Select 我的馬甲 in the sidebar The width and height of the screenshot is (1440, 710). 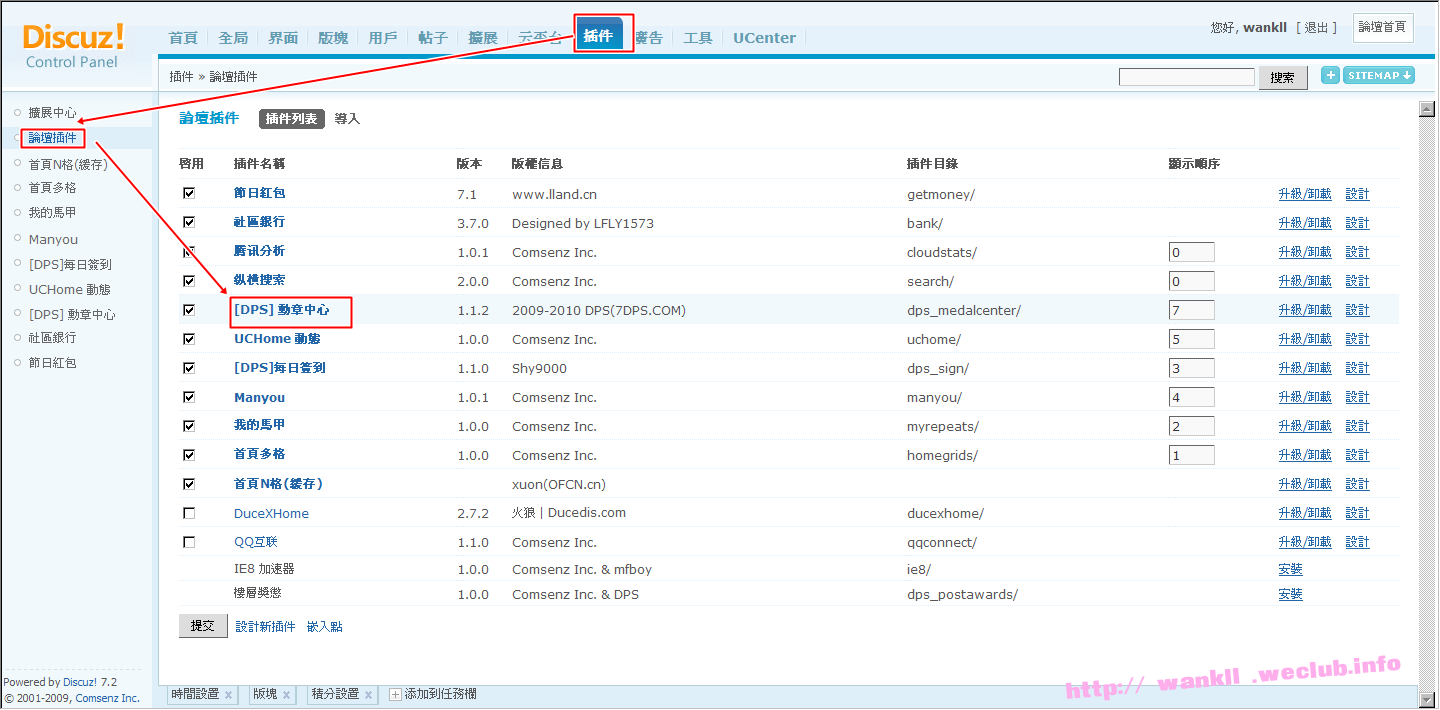tap(52, 213)
